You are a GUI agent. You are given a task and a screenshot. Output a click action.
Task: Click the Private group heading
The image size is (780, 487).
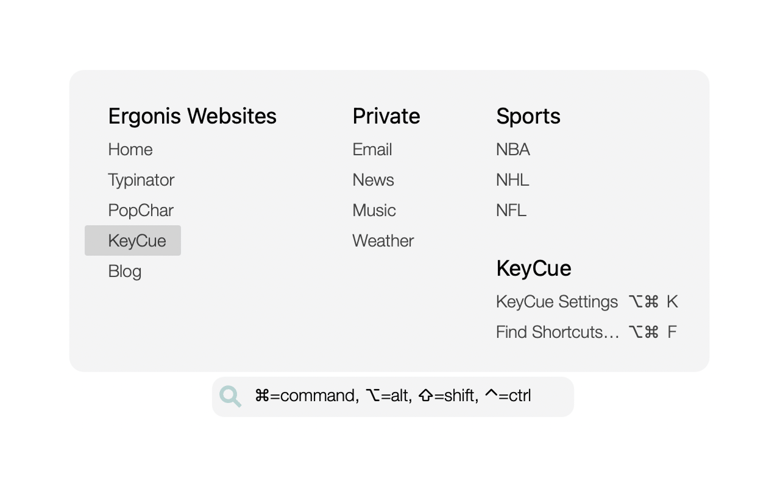(x=386, y=116)
